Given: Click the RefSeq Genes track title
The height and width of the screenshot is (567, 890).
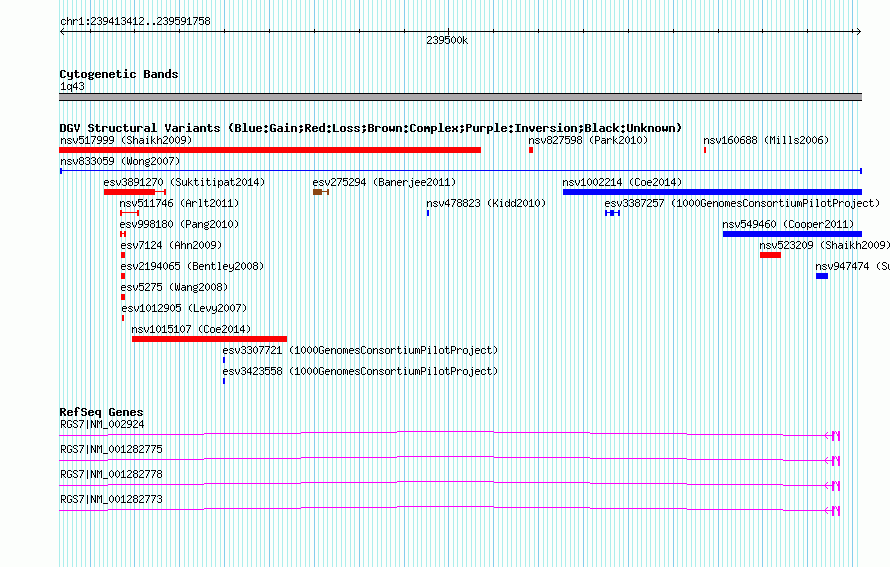Looking at the screenshot, I should coord(101,412).
